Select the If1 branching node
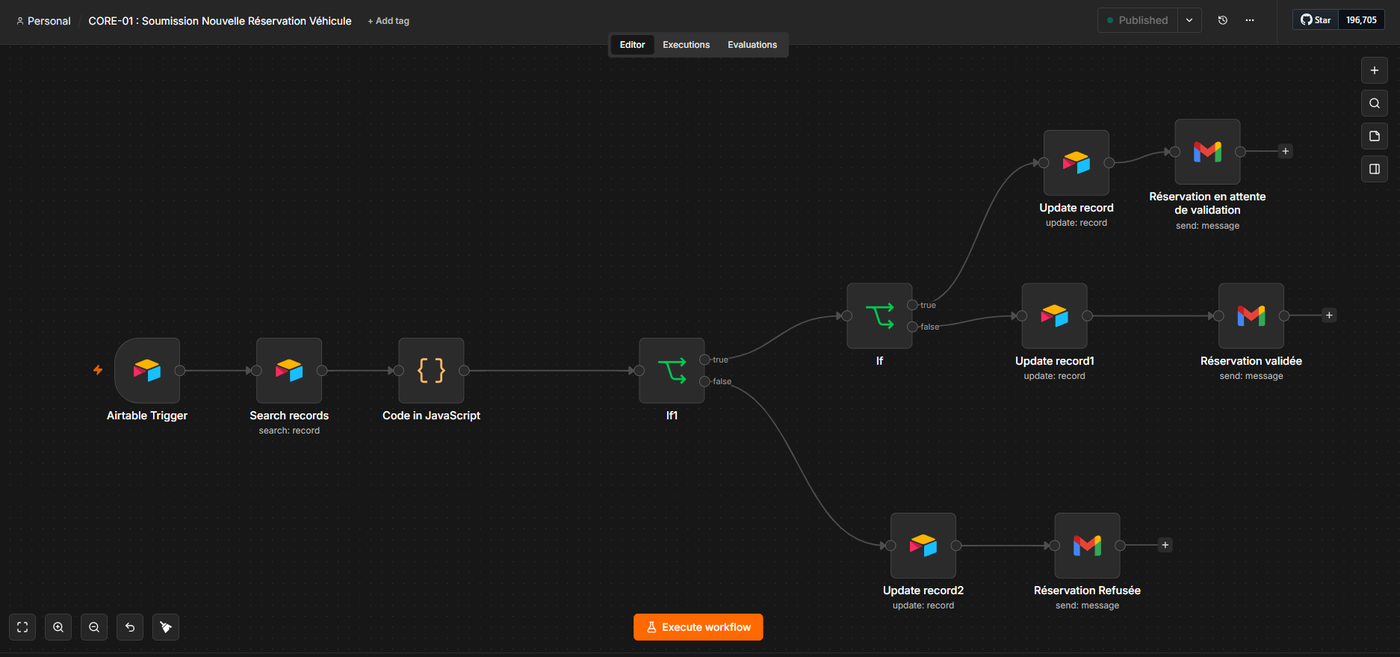This screenshot has height=657, width=1400. (672, 370)
